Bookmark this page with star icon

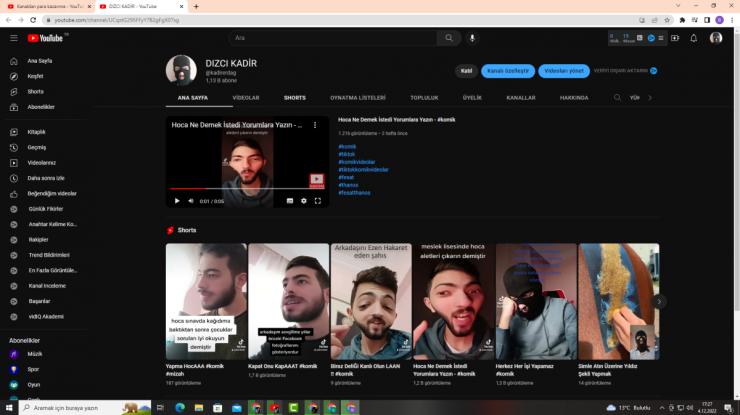coord(667,20)
